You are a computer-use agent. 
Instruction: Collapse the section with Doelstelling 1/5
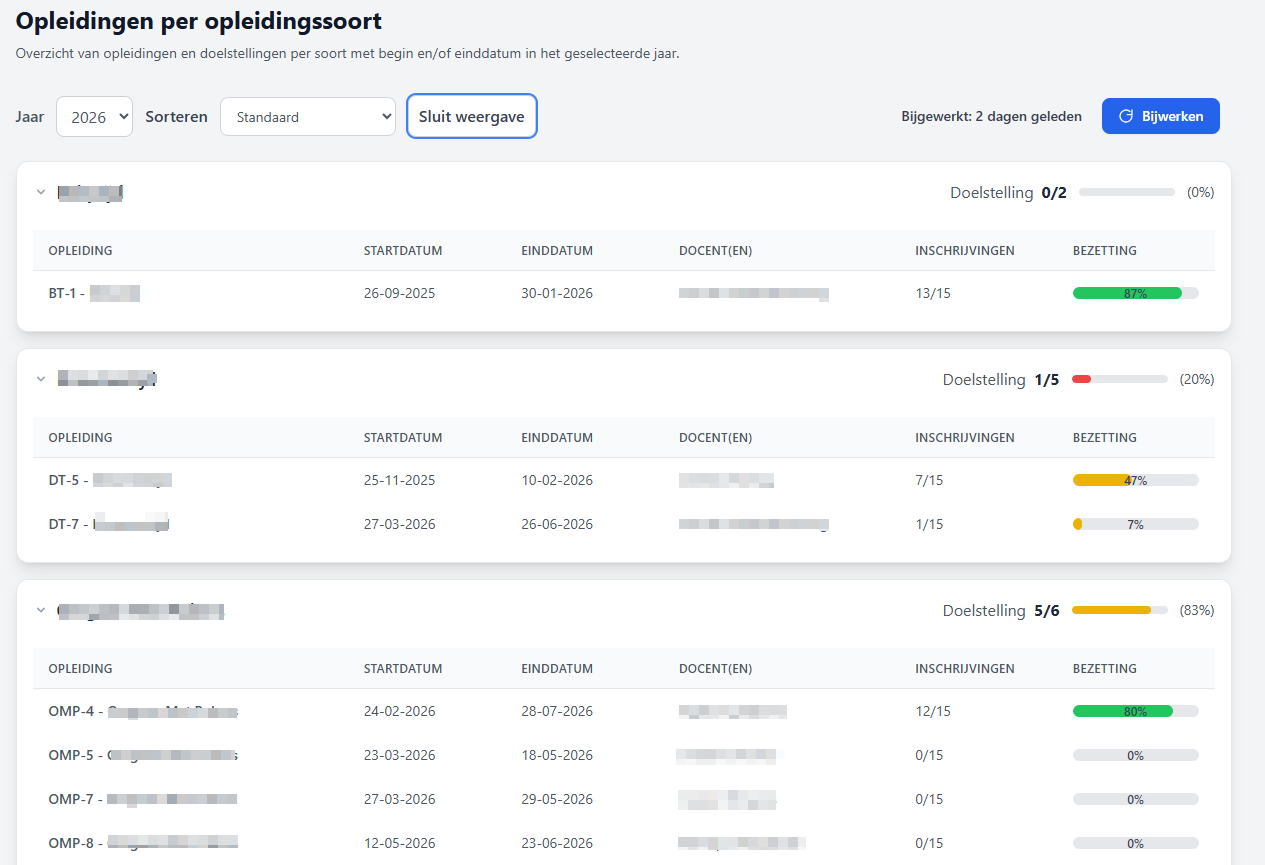[41, 379]
